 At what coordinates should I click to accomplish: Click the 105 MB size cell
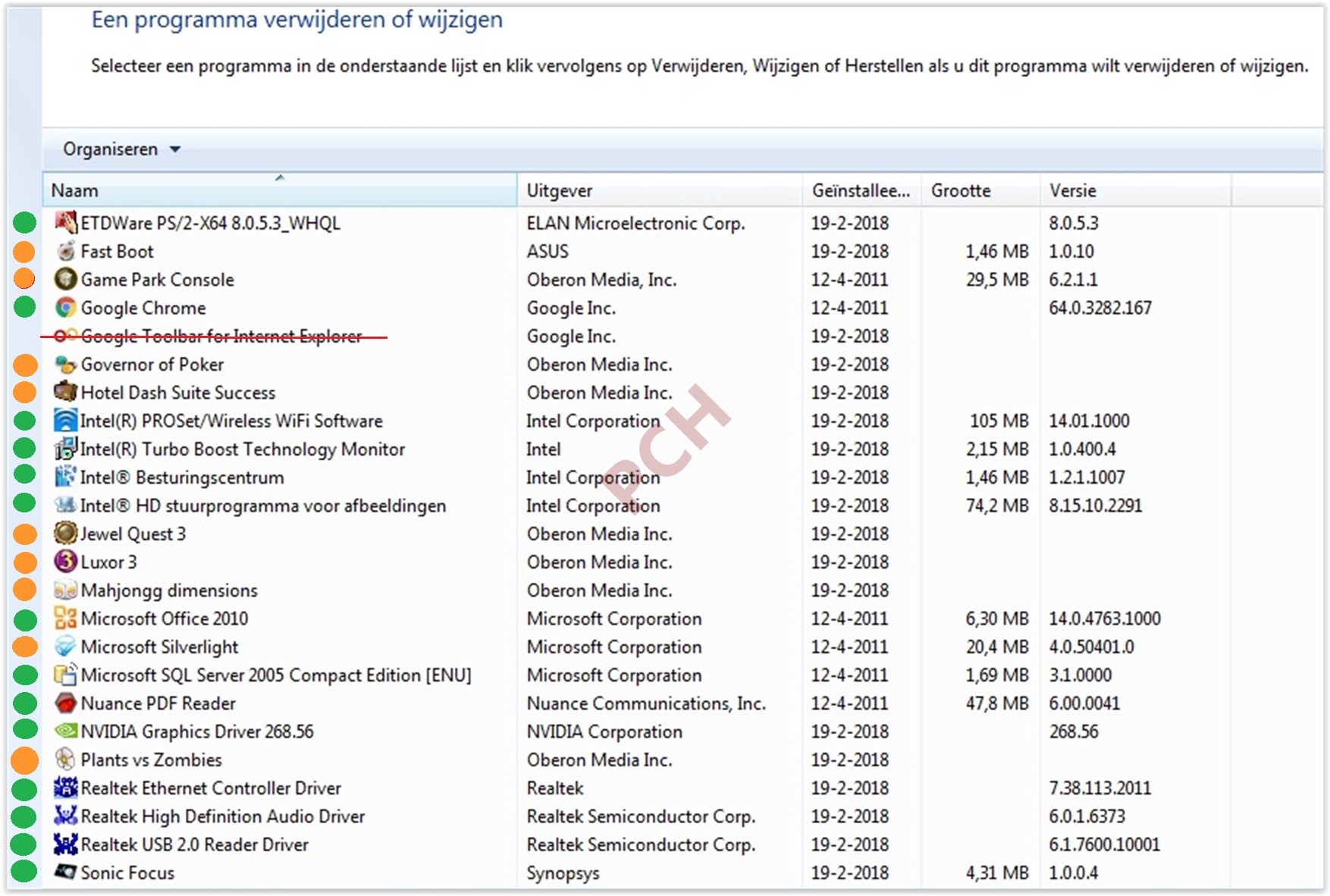(x=999, y=421)
